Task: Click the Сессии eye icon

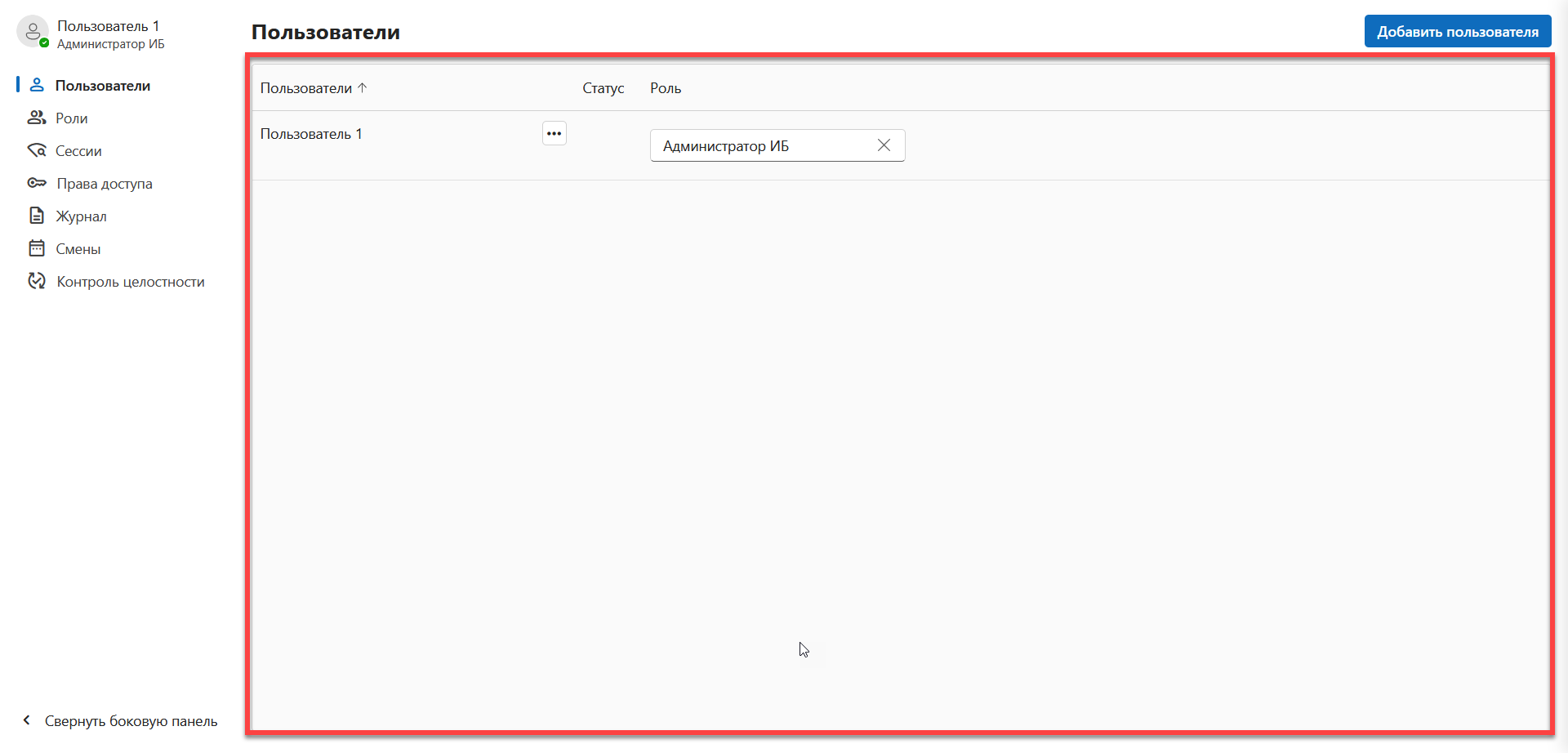Action: [37, 150]
